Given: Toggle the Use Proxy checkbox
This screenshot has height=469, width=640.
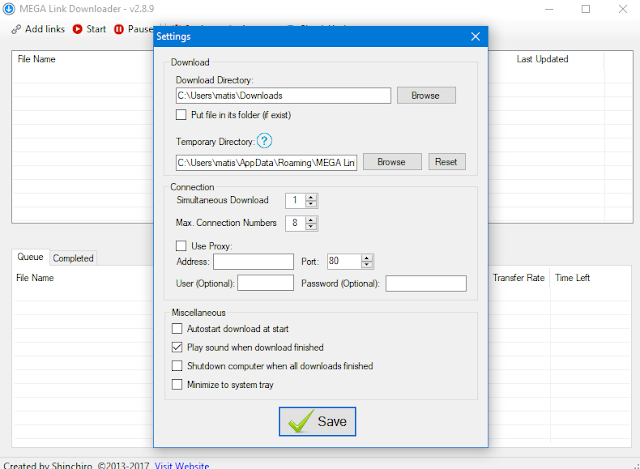Looking at the screenshot, I should 181,246.
